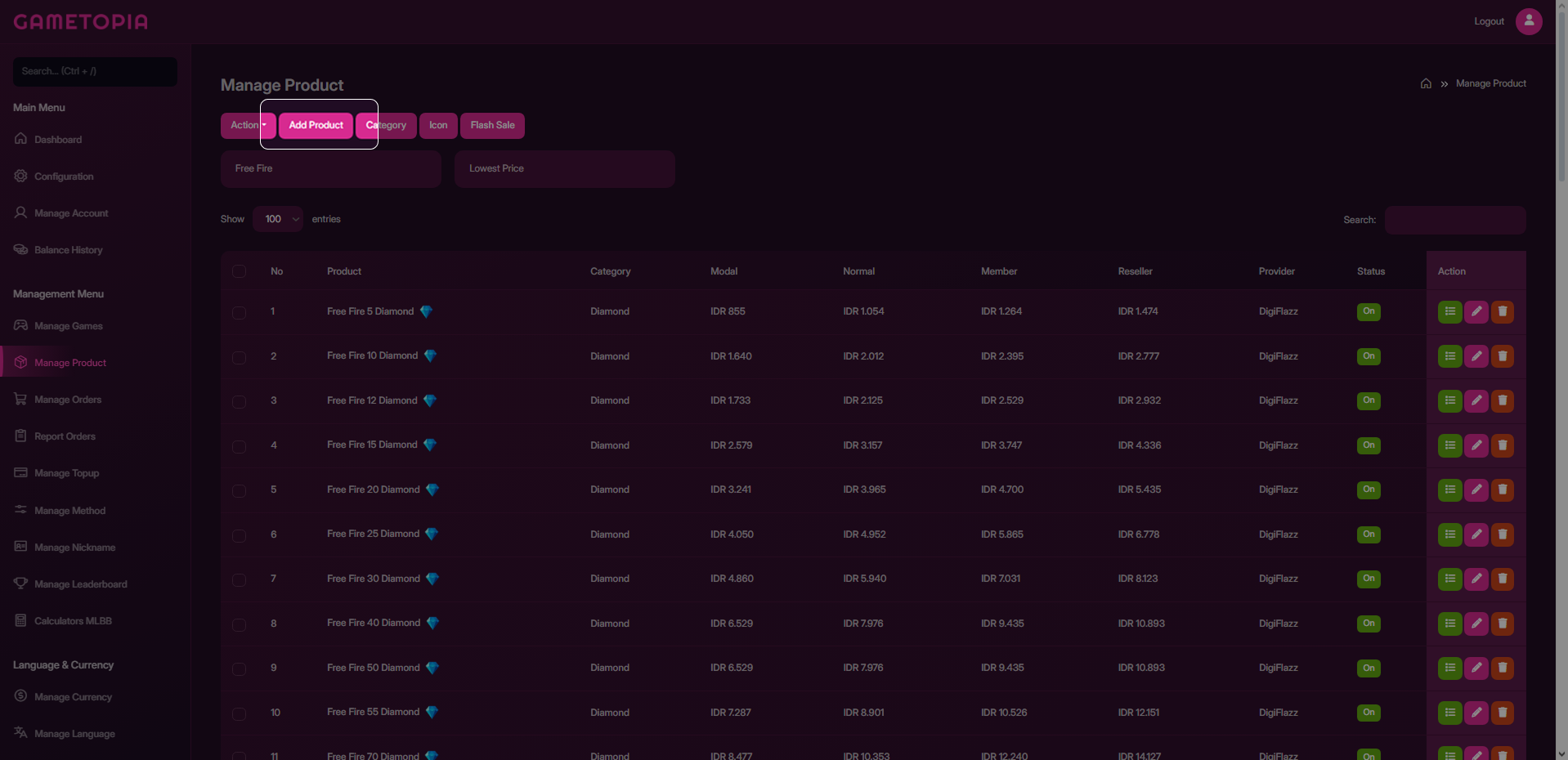Click the Flash Sale button

492,125
